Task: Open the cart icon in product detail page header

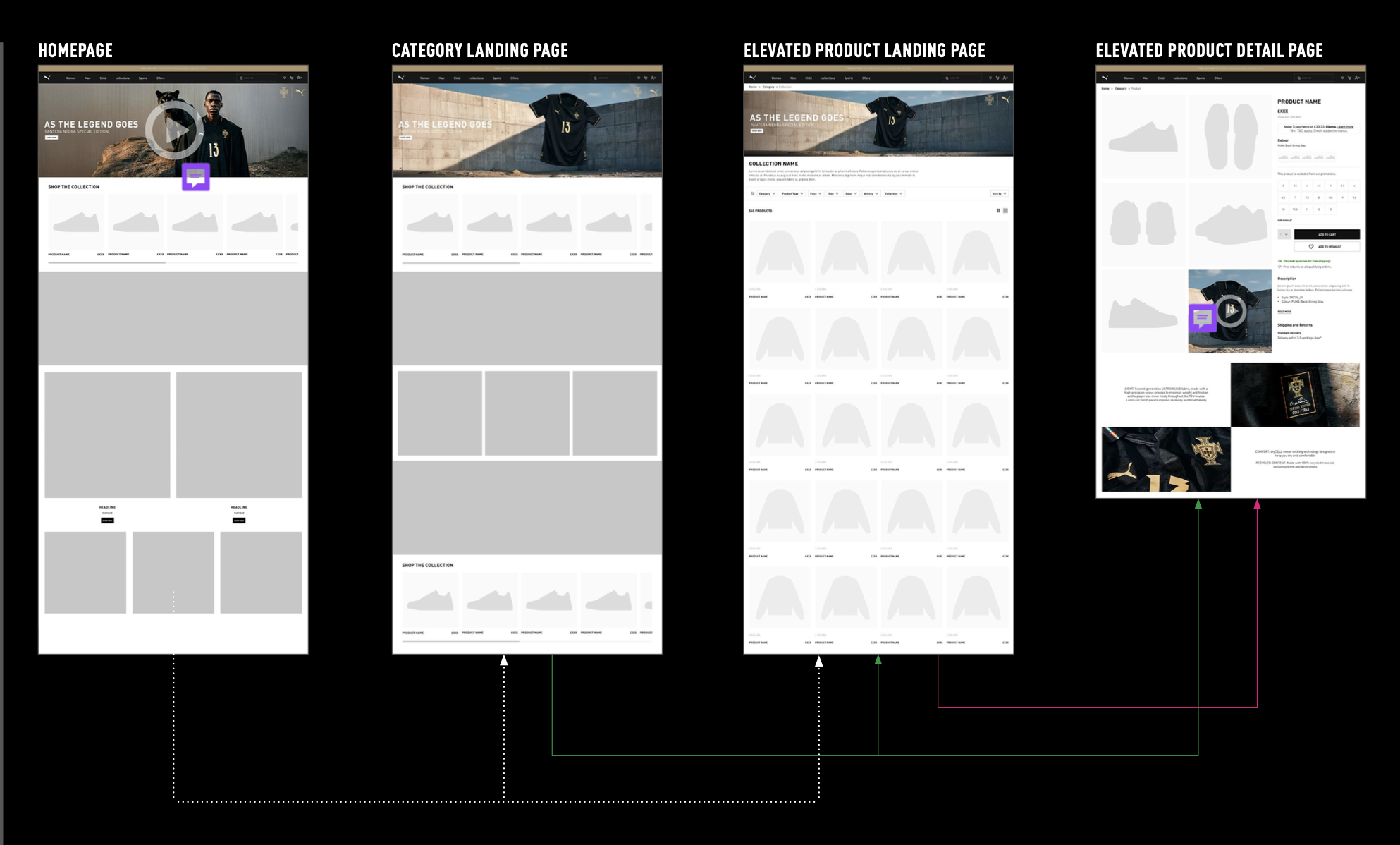Action: 1349,78
